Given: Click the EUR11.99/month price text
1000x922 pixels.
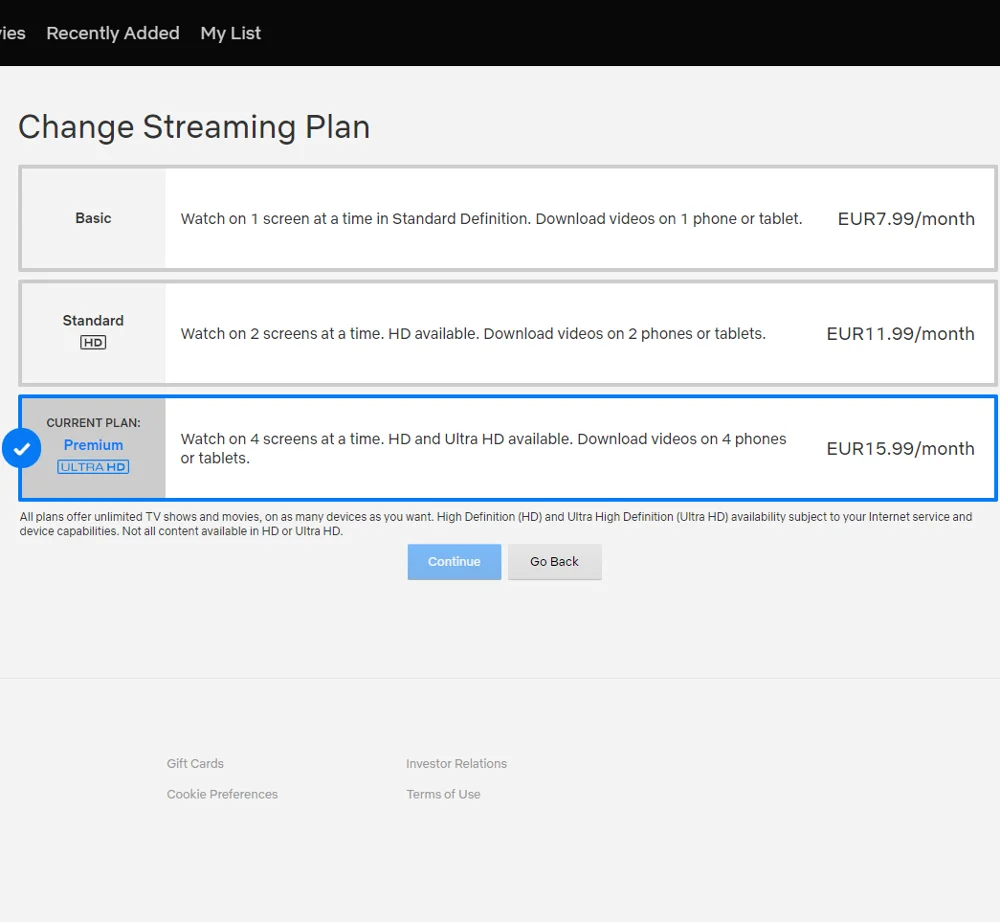Looking at the screenshot, I should 901,333.
